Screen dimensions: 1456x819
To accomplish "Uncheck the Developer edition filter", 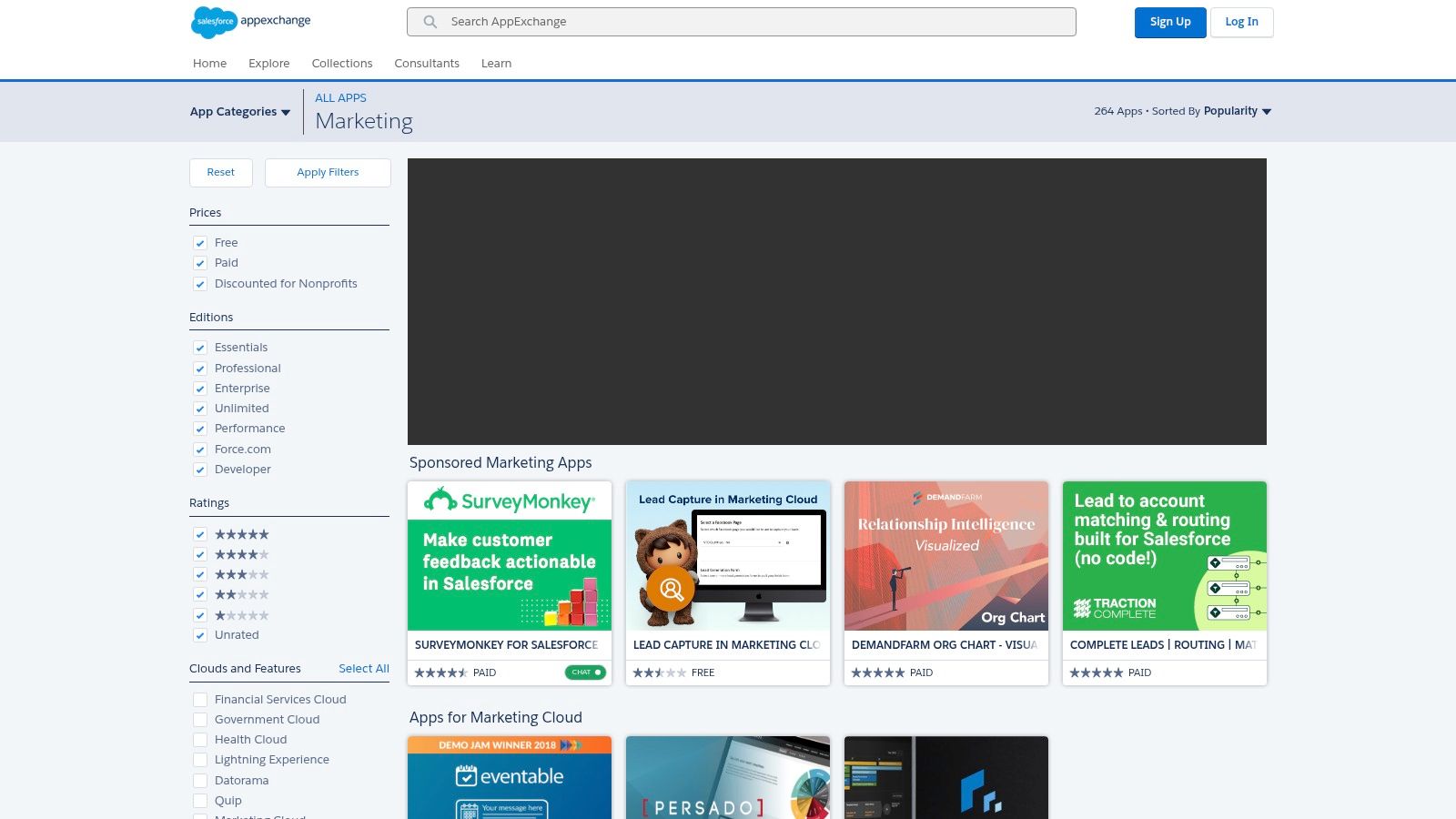I will tap(200, 470).
